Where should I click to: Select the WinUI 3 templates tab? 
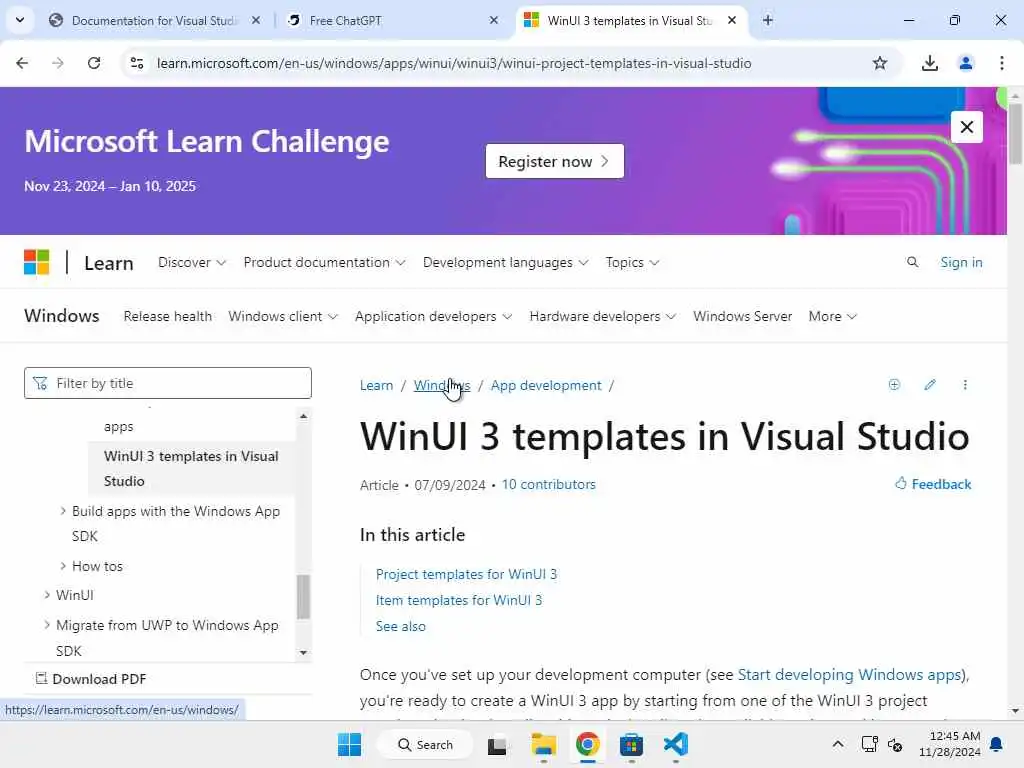tap(630, 20)
